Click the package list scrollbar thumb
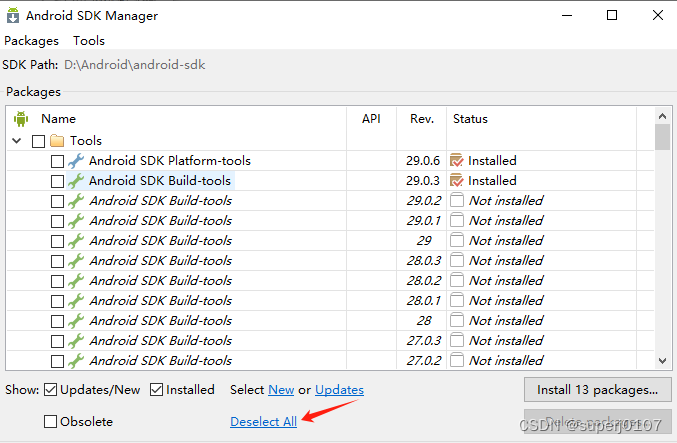 coord(662,137)
